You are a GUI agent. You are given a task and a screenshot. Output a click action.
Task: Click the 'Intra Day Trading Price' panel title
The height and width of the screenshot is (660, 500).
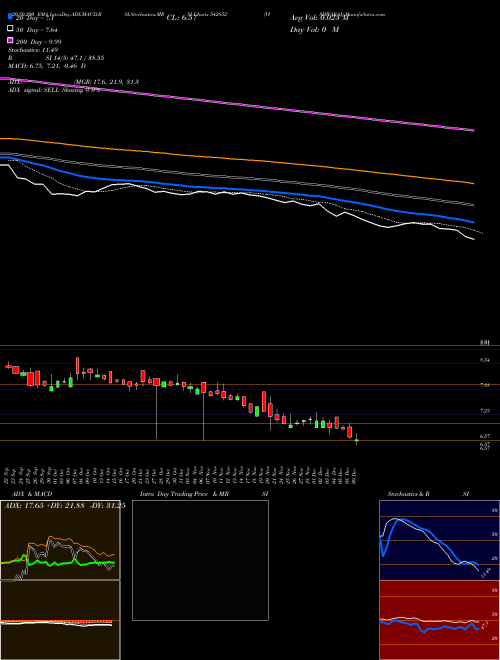pos(174,494)
